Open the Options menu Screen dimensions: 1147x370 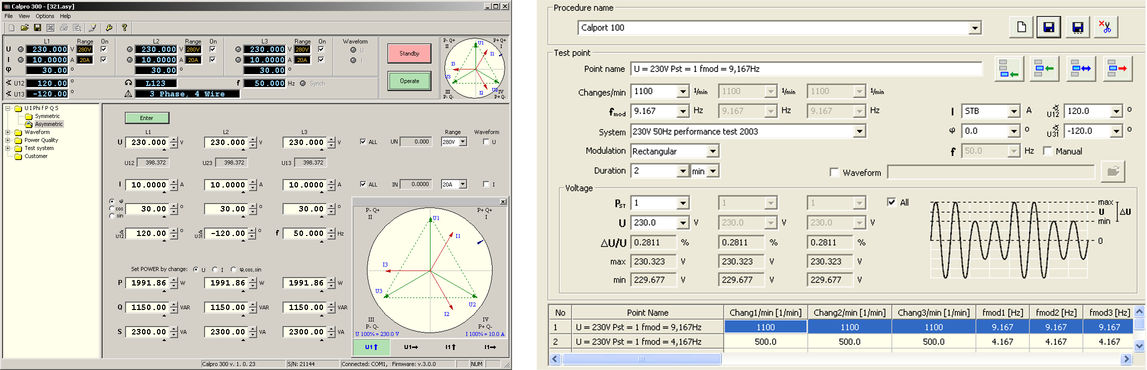point(45,16)
